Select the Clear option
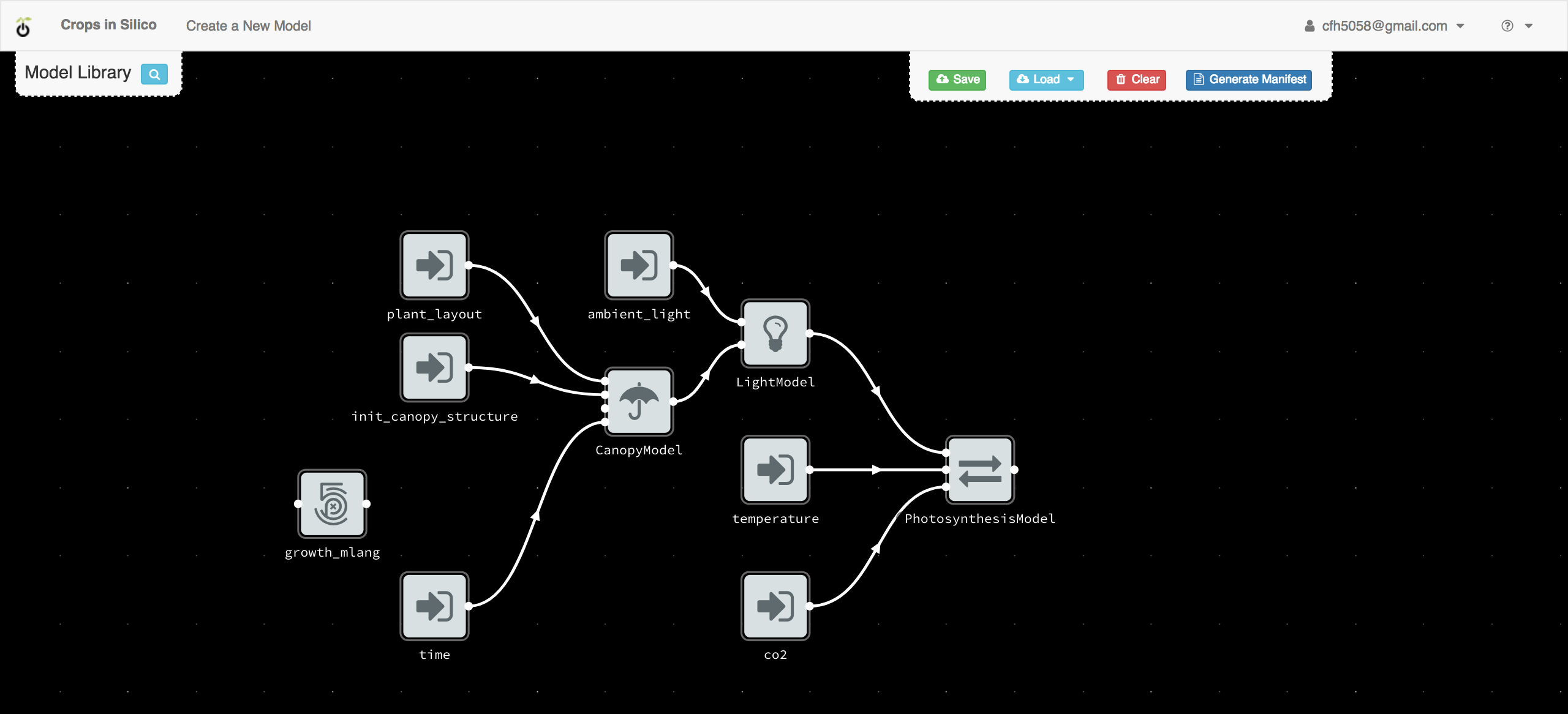 [x=1138, y=79]
